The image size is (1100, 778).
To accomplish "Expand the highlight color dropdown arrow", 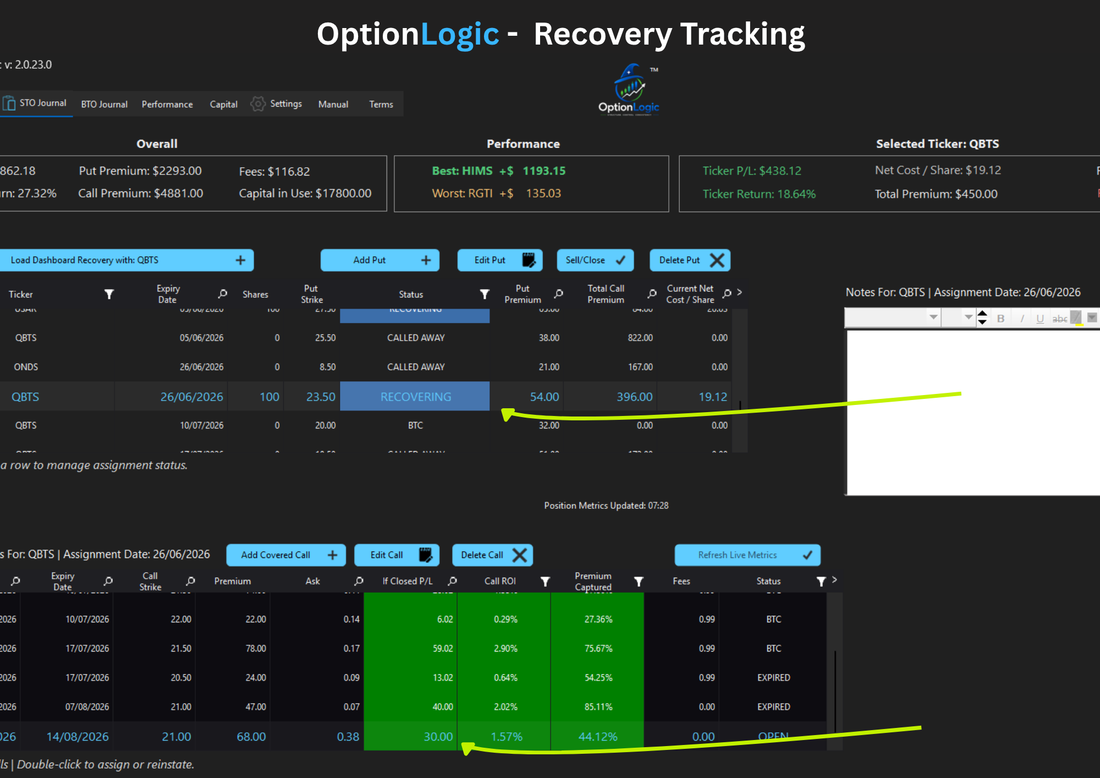I will point(1092,317).
